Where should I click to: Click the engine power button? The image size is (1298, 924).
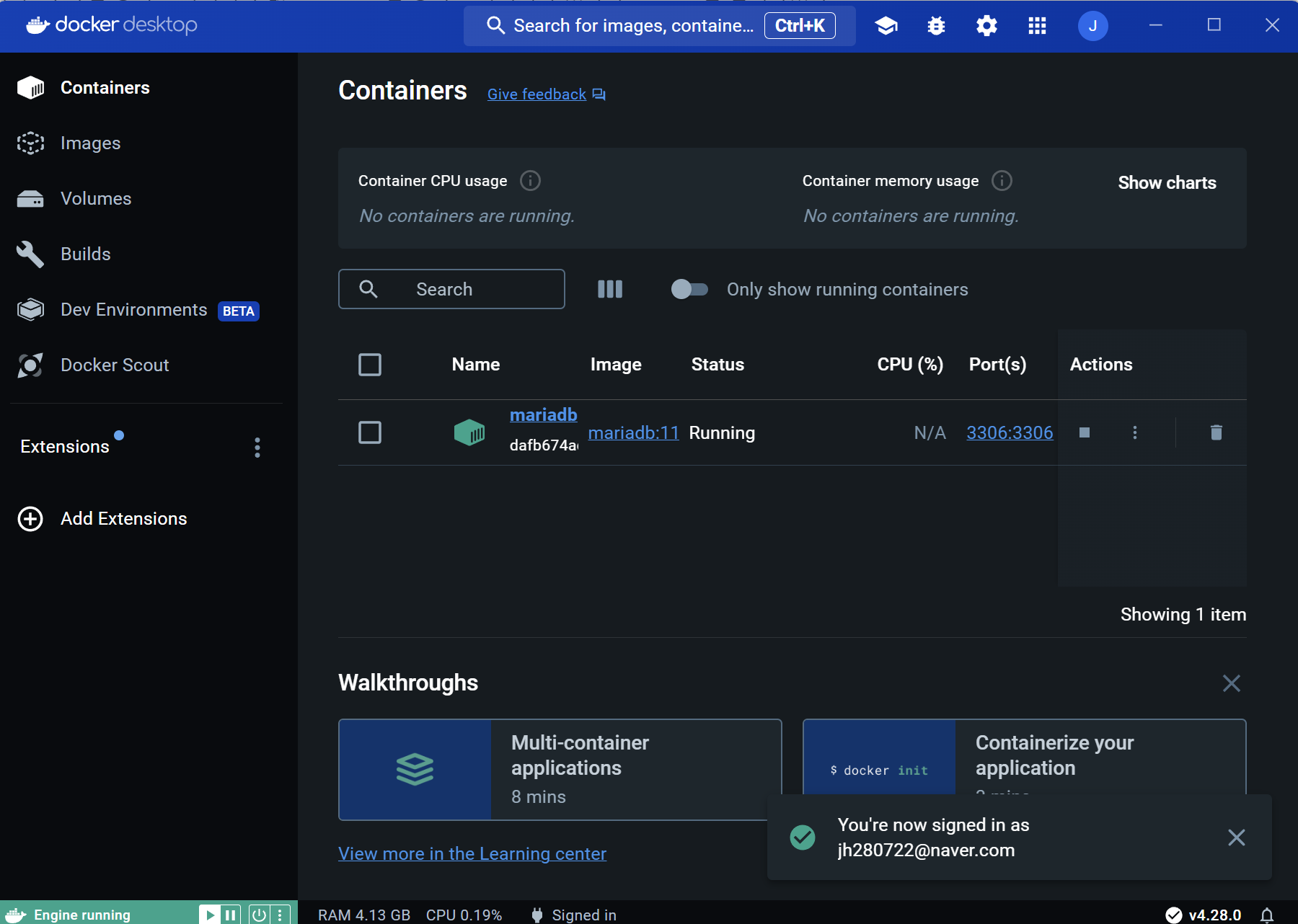(x=259, y=915)
